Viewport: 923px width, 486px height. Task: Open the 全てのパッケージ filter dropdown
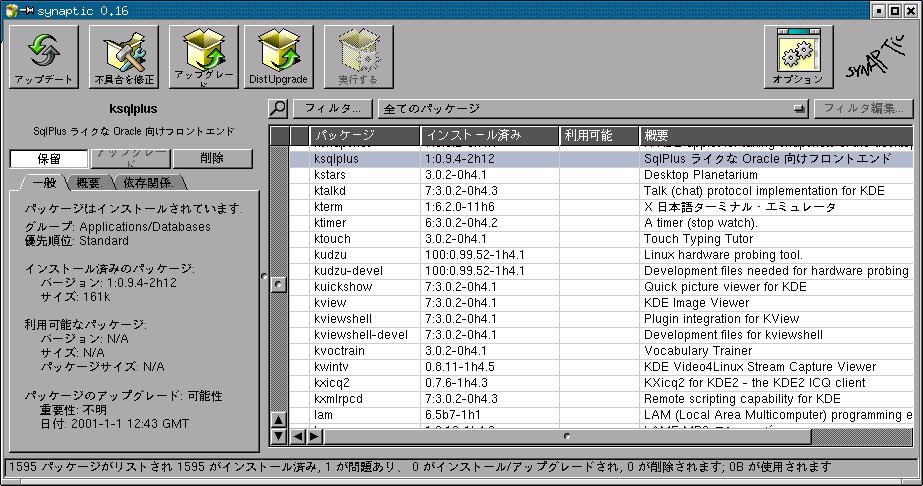pos(593,108)
